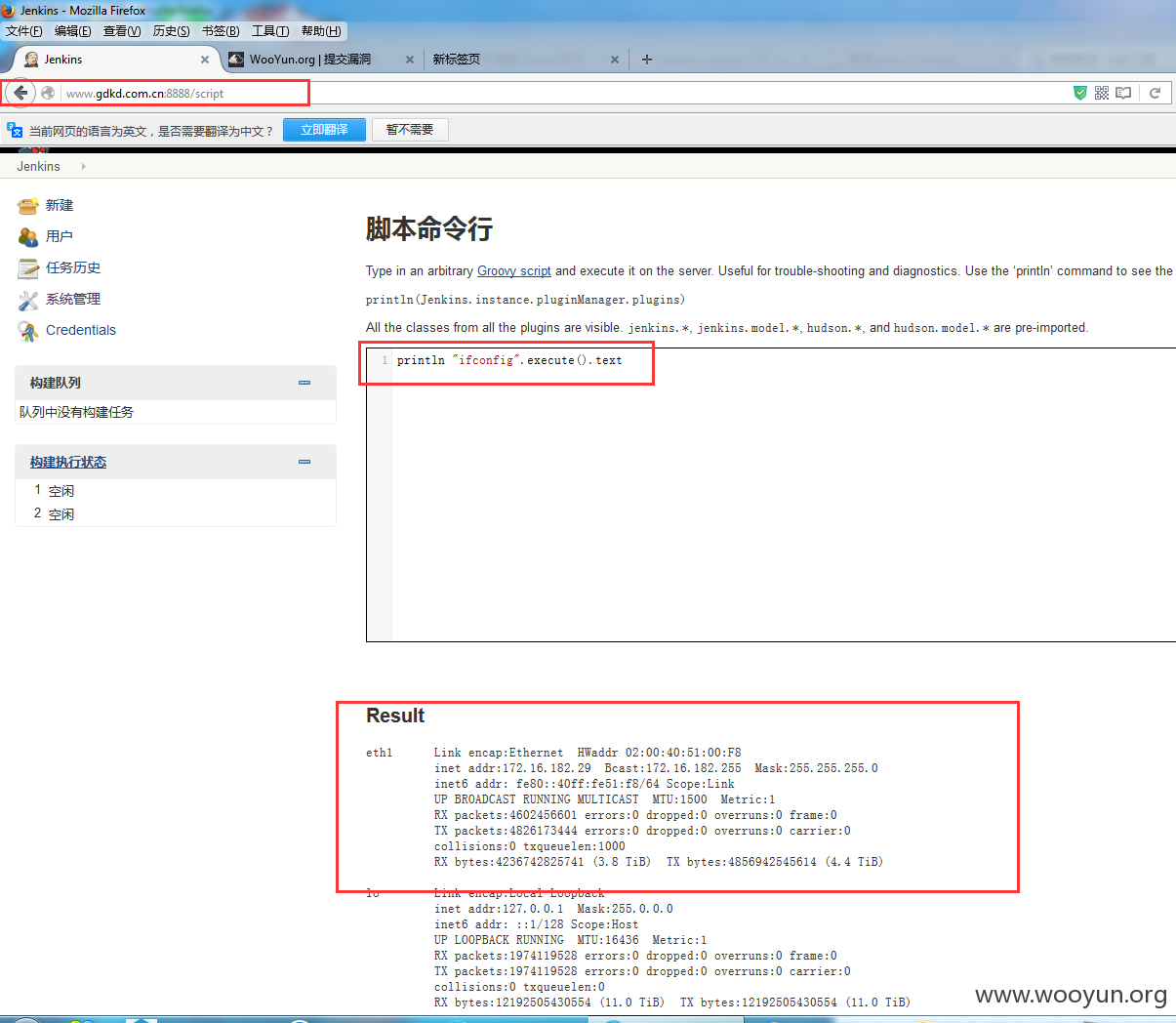Click the Jenkins breadcrumb link

pyautogui.click(x=38, y=167)
